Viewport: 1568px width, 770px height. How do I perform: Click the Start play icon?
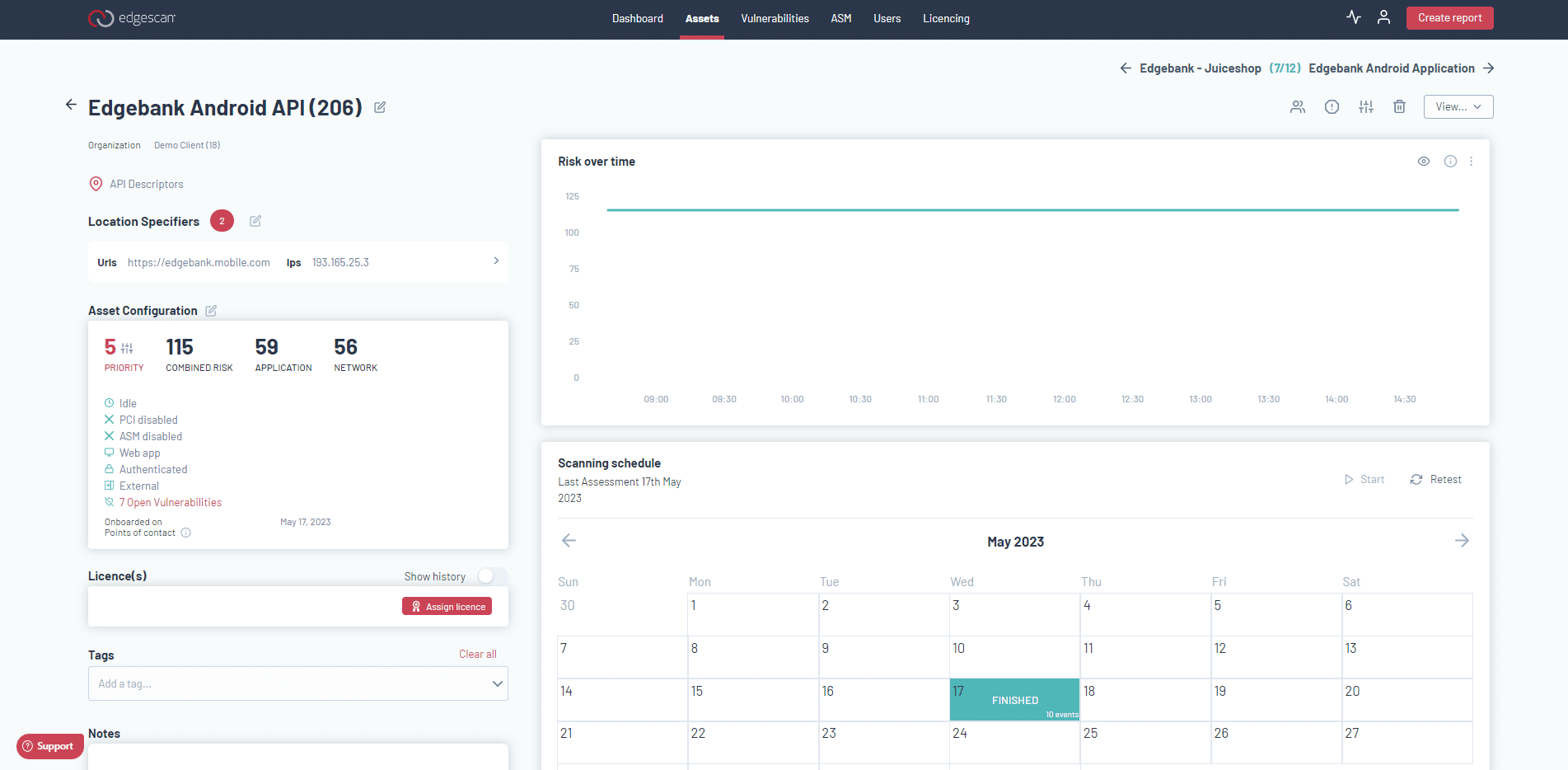[x=1349, y=479]
